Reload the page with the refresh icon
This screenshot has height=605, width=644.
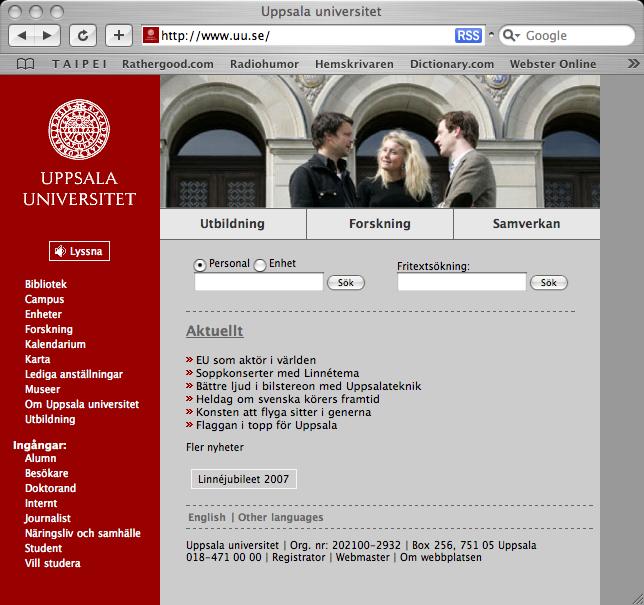click(x=83, y=36)
